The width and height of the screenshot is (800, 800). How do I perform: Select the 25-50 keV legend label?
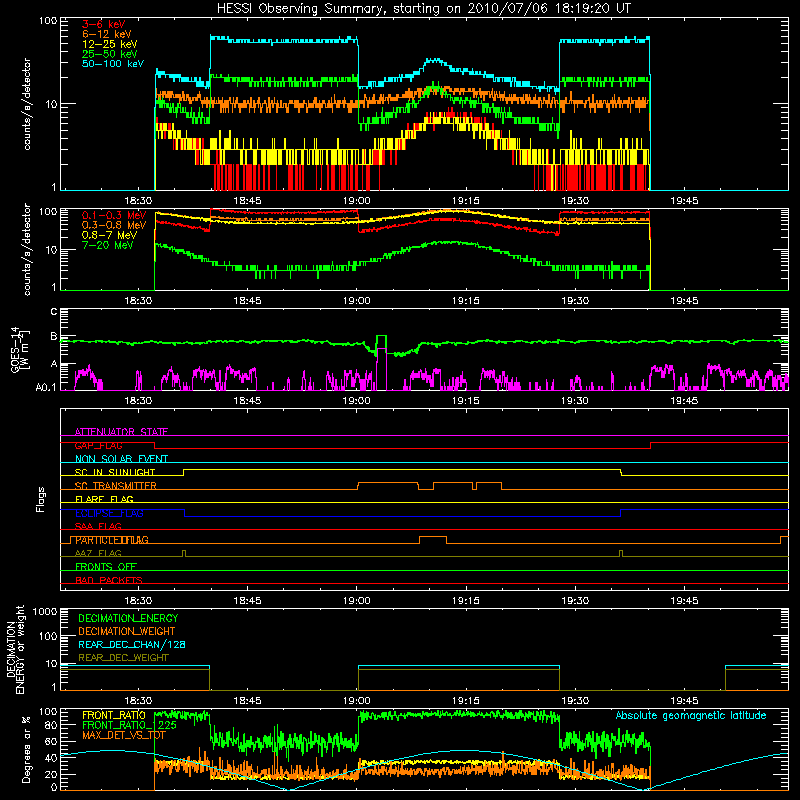[x=110, y=54]
